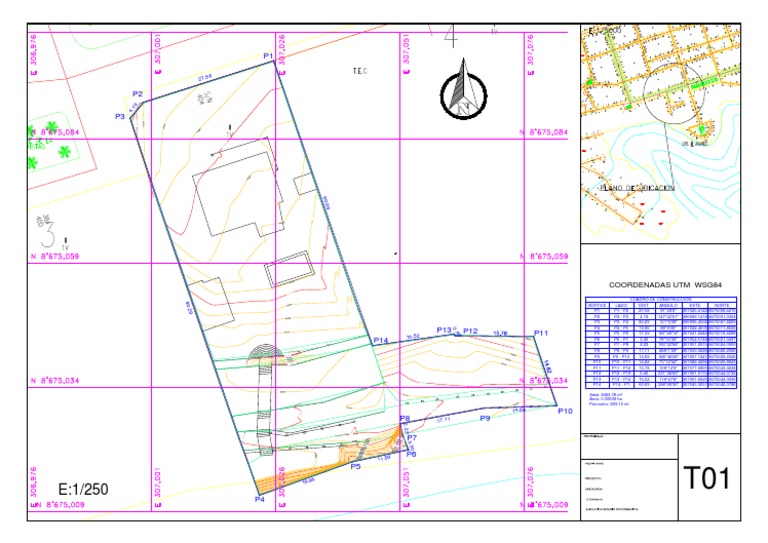The image size is (768, 543).
Task: Click E 307,051 grid label at top
Action: click(x=406, y=54)
